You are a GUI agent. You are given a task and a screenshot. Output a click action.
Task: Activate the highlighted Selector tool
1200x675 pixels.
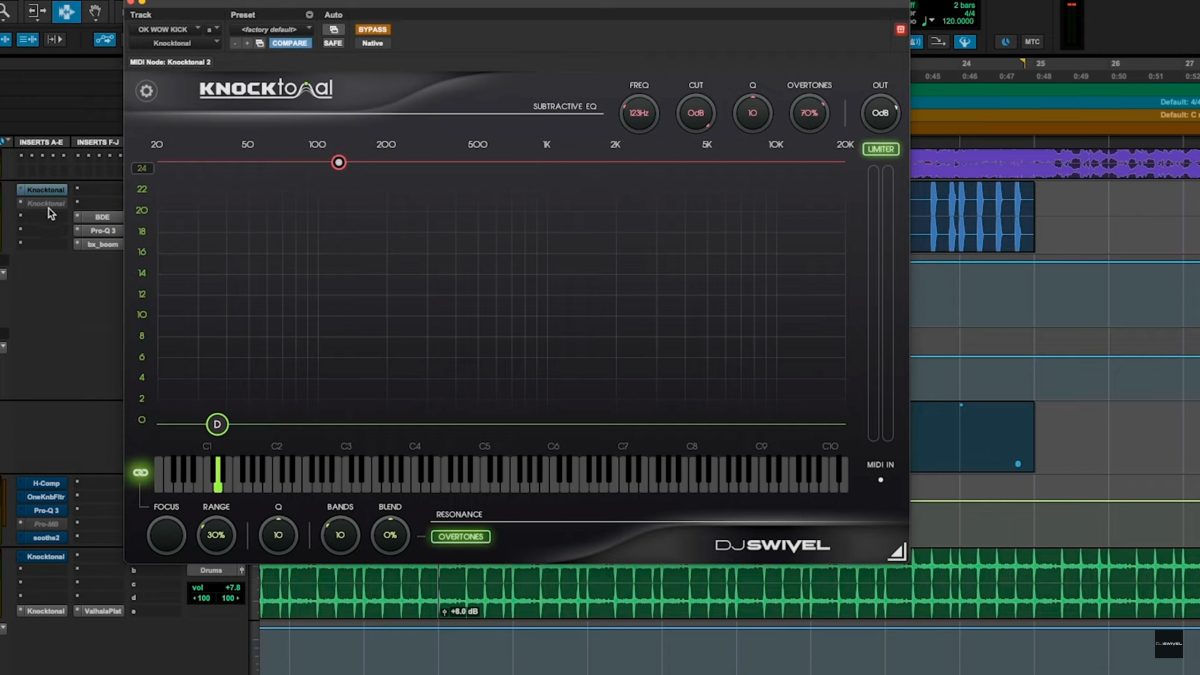point(67,12)
